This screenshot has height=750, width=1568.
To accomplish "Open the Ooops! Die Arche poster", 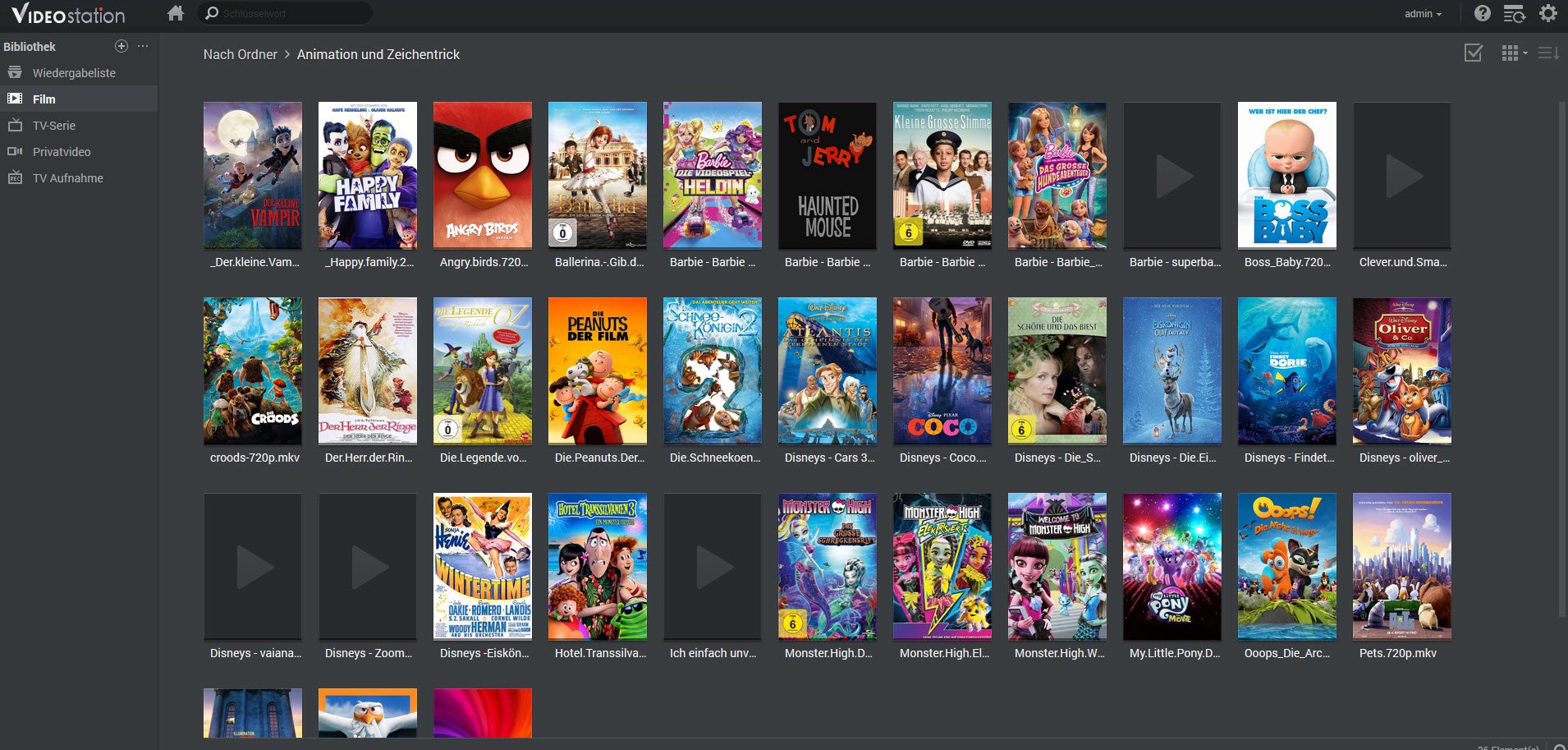I will (x=1287, y=566).
